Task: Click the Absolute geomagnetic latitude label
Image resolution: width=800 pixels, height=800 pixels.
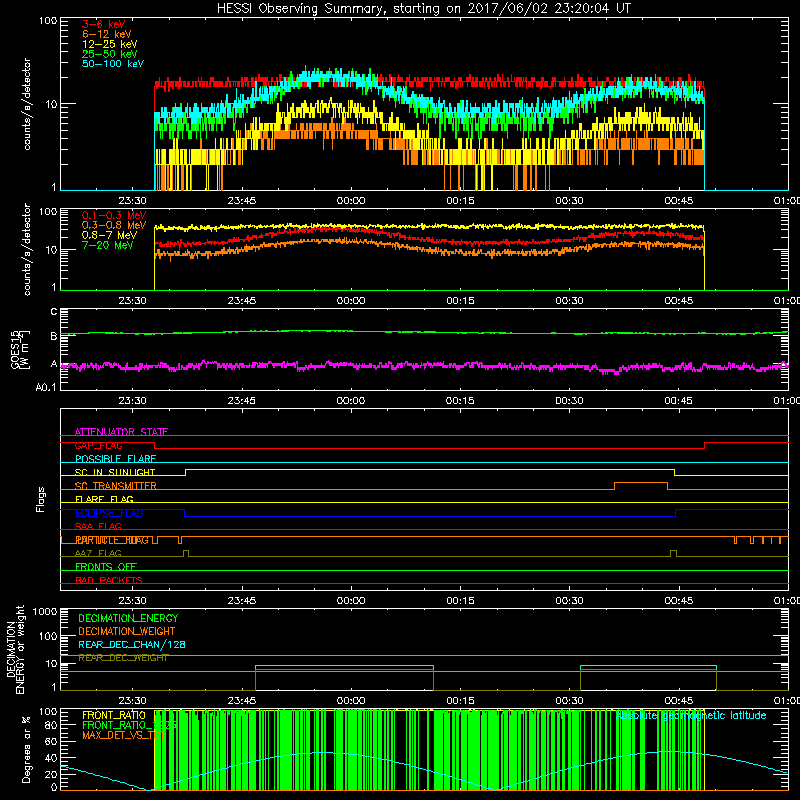Action: pos(691,715)
